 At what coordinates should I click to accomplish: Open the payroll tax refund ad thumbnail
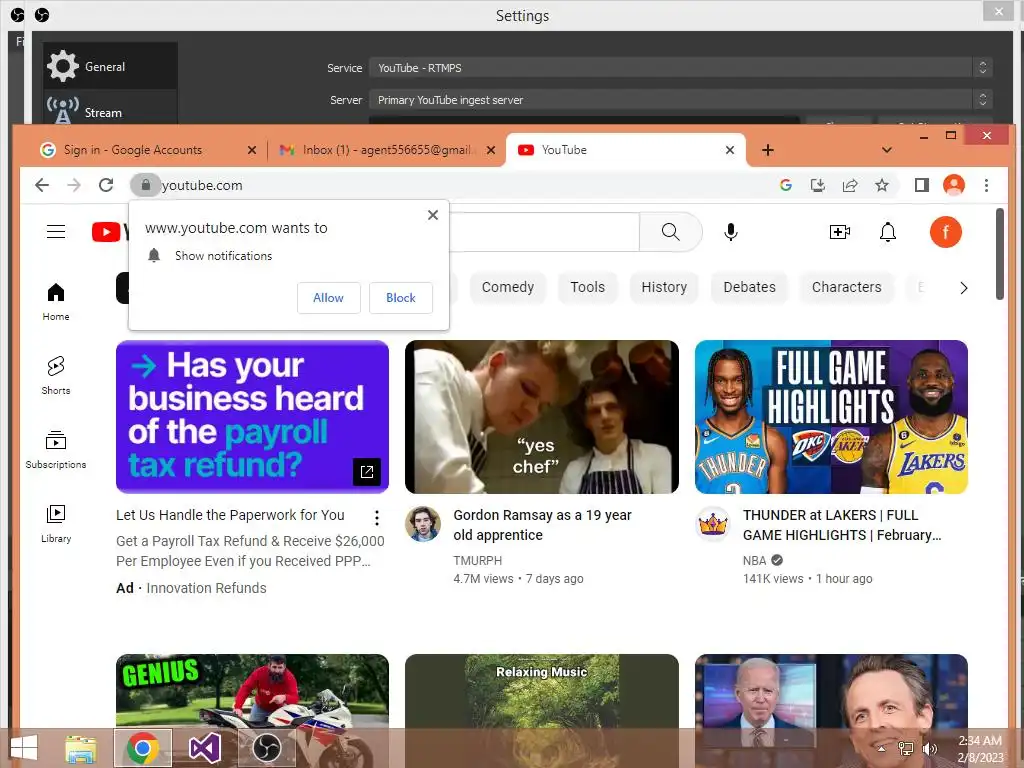pyautogui.click(x=252, y=417)
